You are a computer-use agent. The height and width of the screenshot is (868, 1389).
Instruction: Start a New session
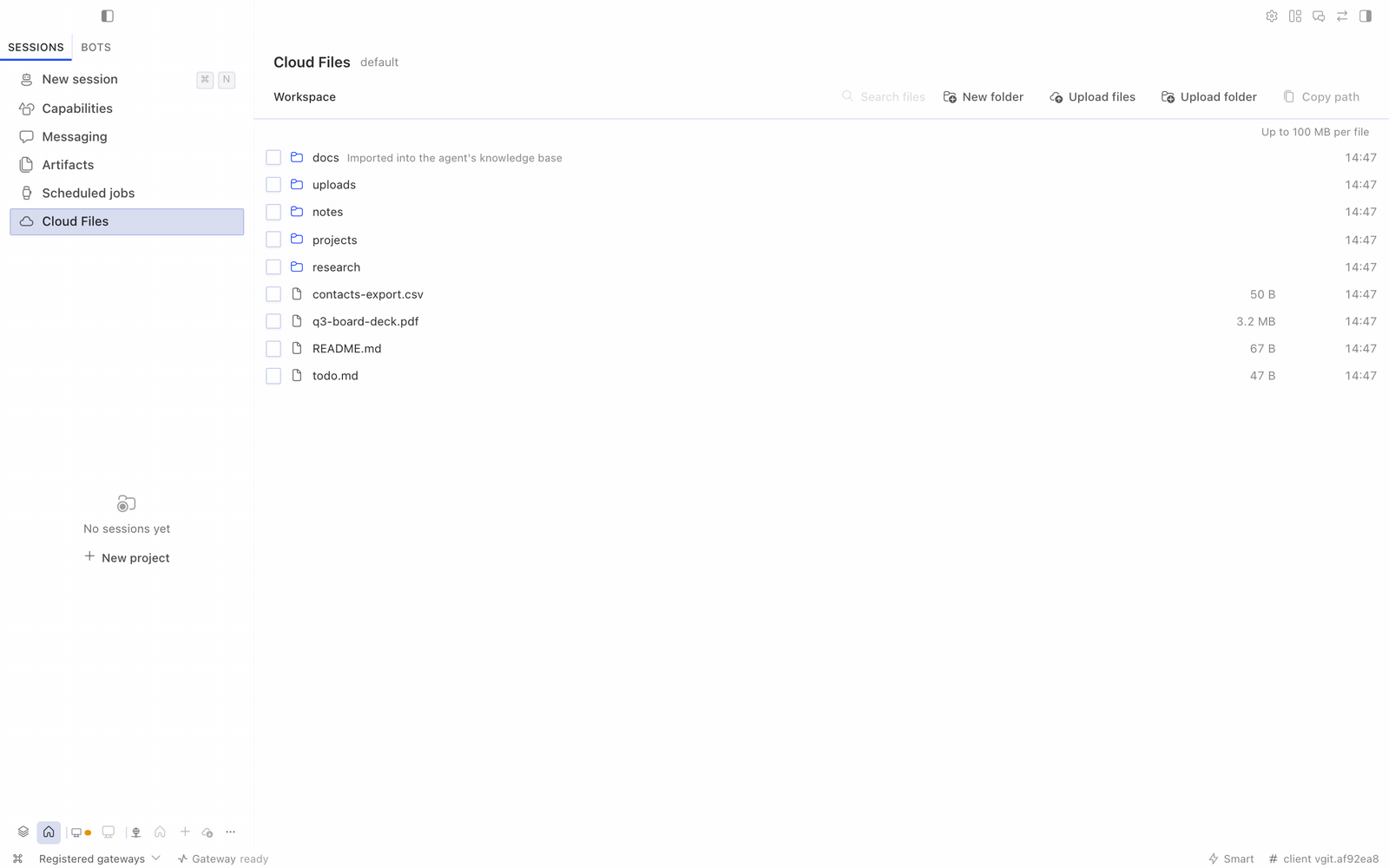(x=127, y=79)
